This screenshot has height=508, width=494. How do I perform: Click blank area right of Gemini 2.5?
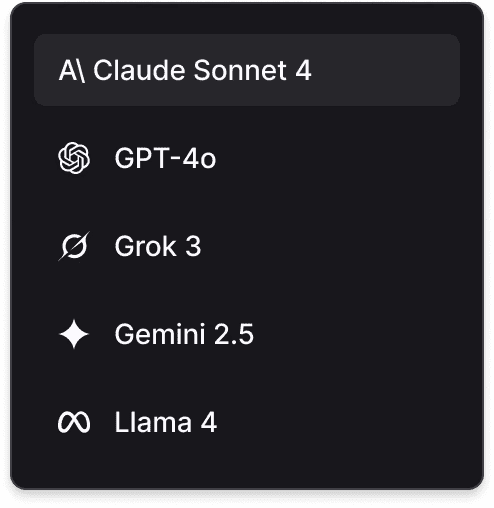coord(357,334)
